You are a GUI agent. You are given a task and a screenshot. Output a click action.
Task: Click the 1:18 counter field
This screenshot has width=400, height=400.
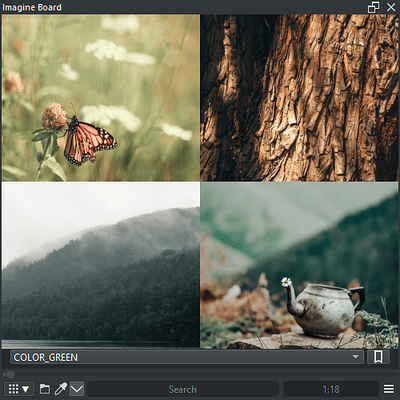pos(331,389)
